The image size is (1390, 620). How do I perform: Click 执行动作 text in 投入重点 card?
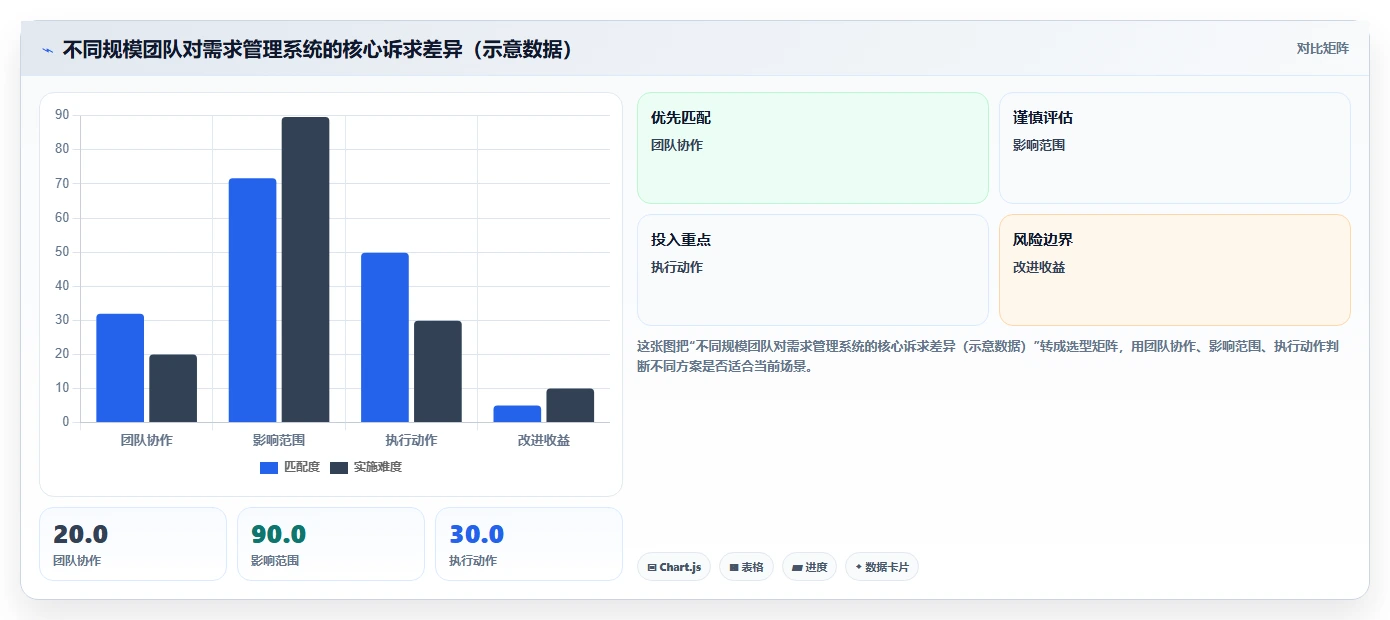point(677,267)
